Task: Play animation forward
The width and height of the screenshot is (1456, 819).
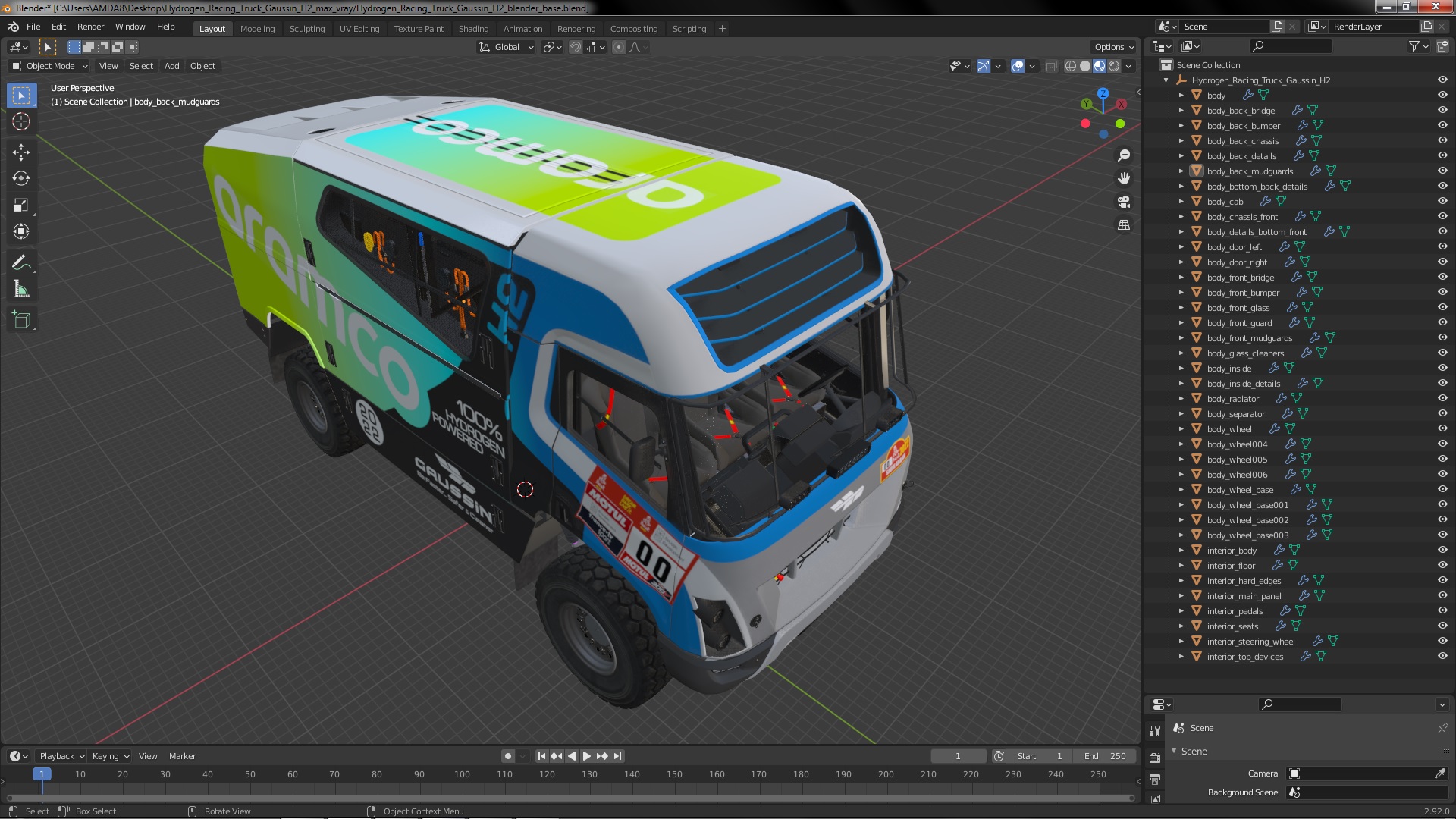Action: (587, 756)
